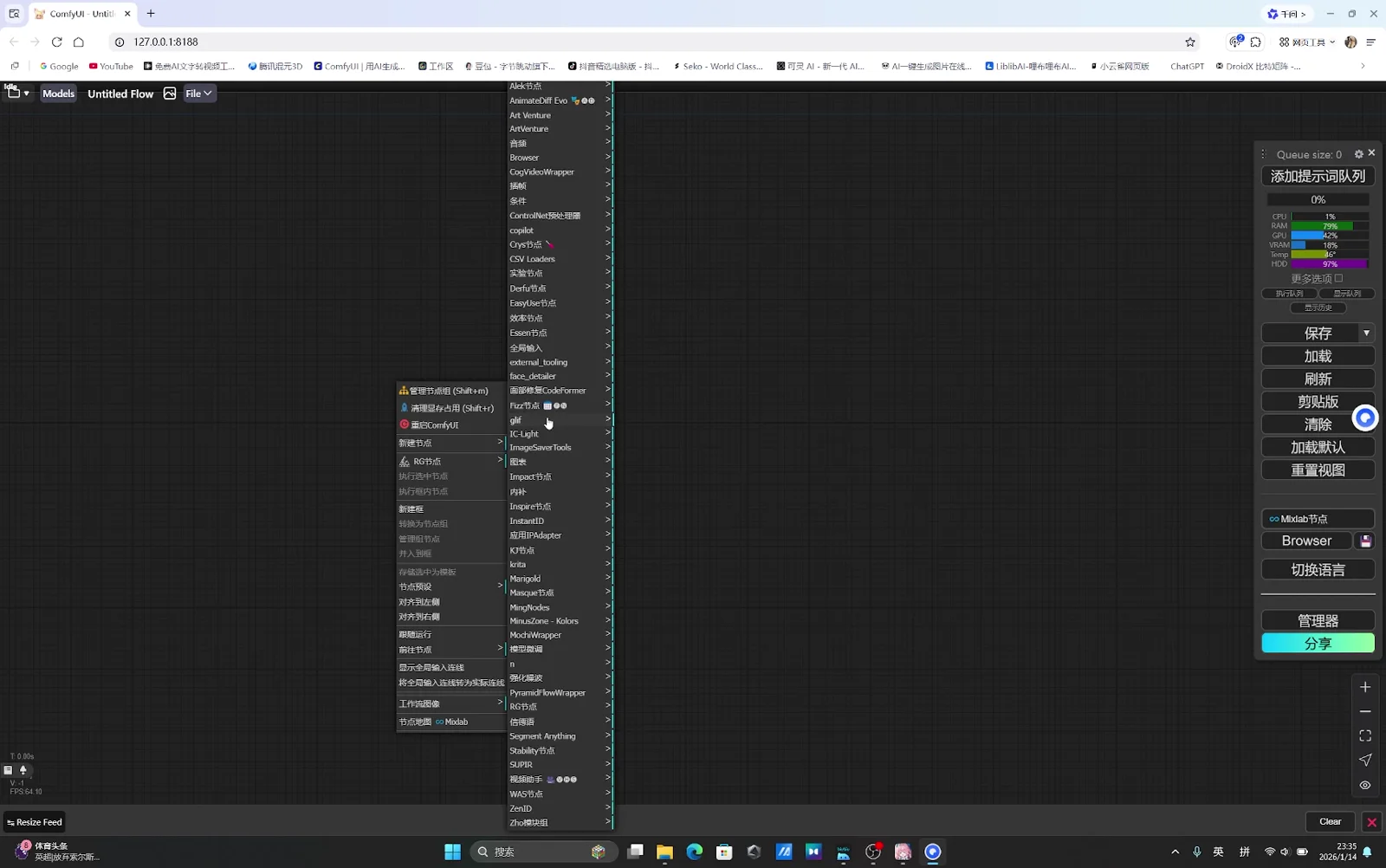
Task: Select 清理显存占用 menu entry
Action: [450, 408]
